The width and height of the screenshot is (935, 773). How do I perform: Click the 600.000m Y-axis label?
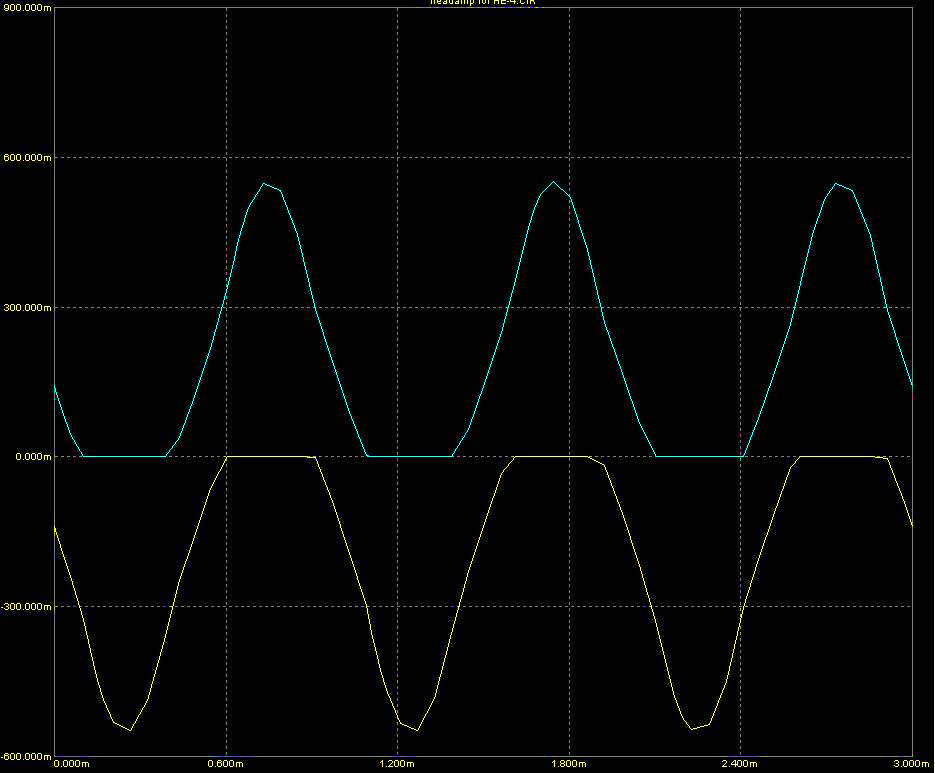(25, 157)
